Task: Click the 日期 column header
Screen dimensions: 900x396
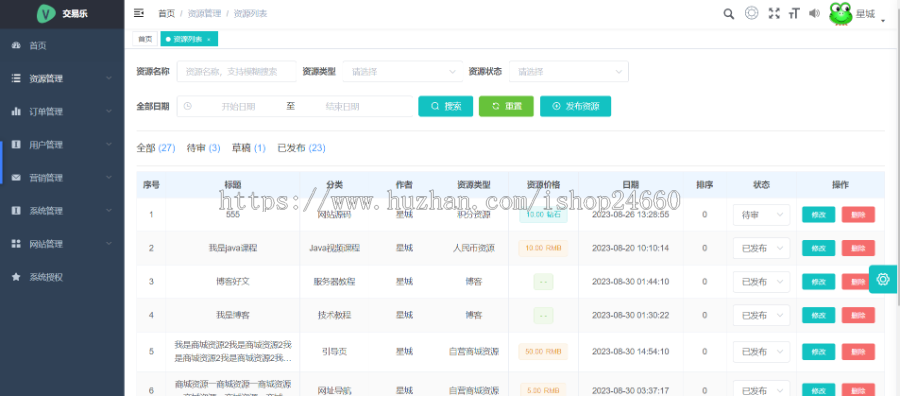Action: coord(630,185)
